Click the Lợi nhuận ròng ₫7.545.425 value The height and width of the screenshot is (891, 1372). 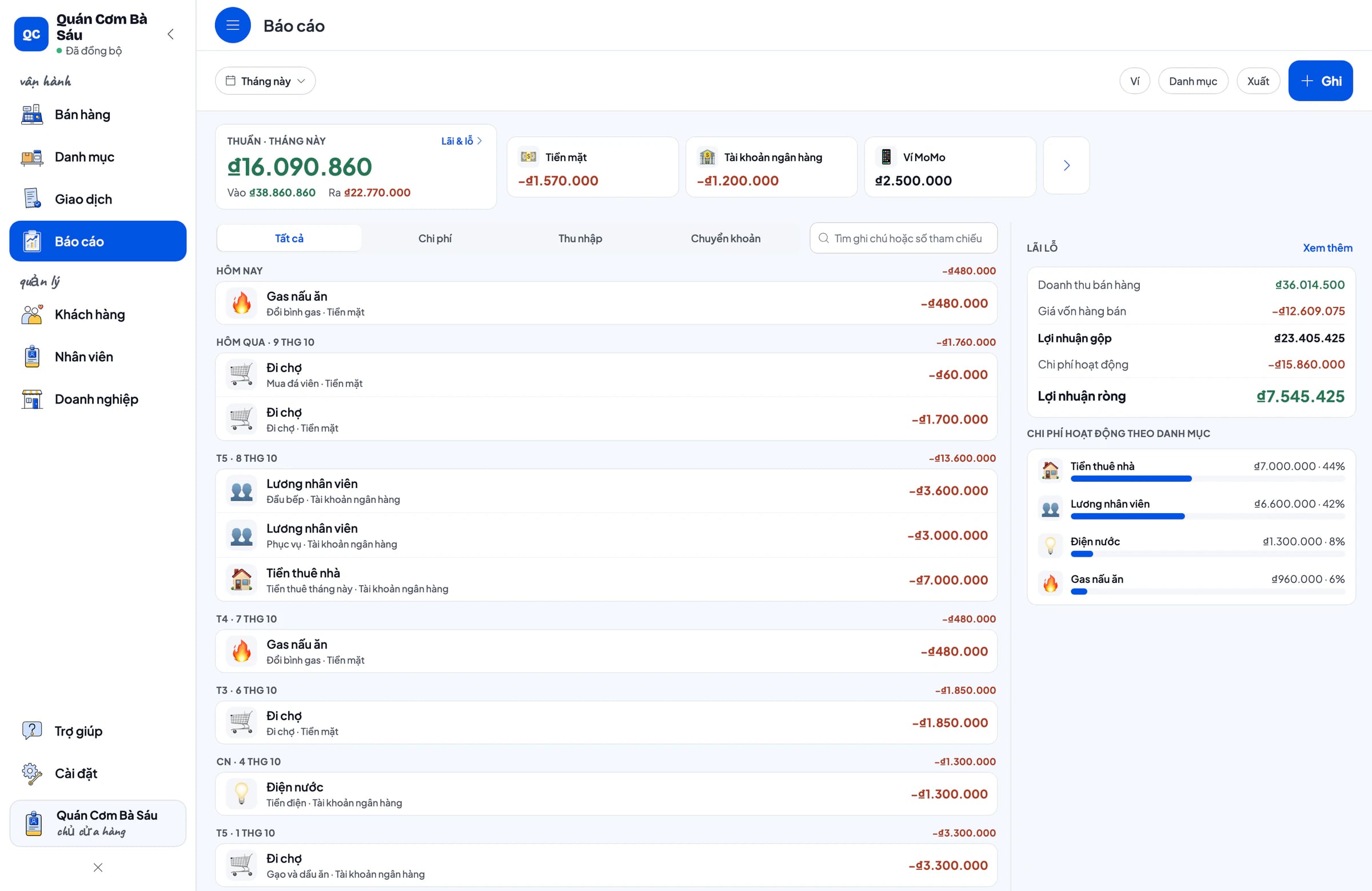[x=1300, y=397]
